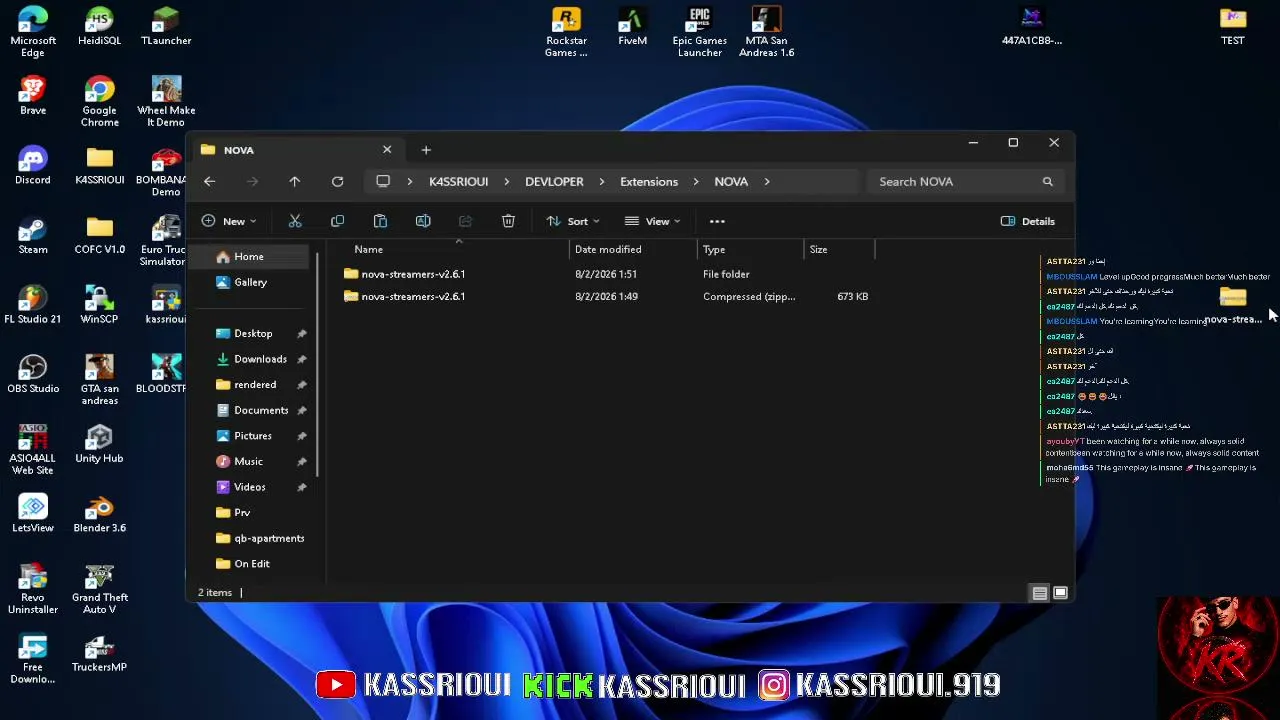Add a new Explorer tab

[x=426, y=150]
